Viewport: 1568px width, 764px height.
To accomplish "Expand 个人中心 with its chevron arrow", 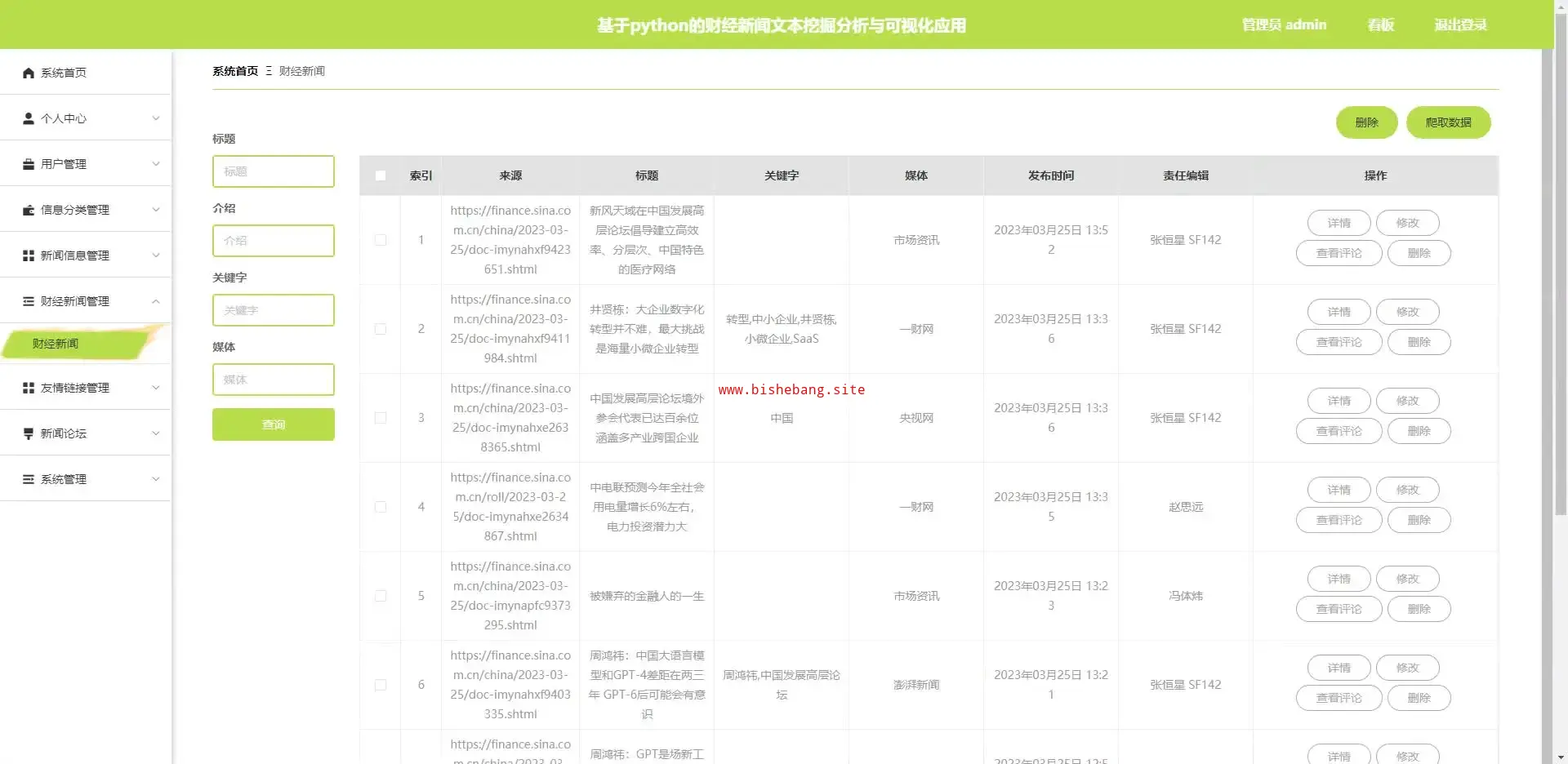I will point(156,118).
